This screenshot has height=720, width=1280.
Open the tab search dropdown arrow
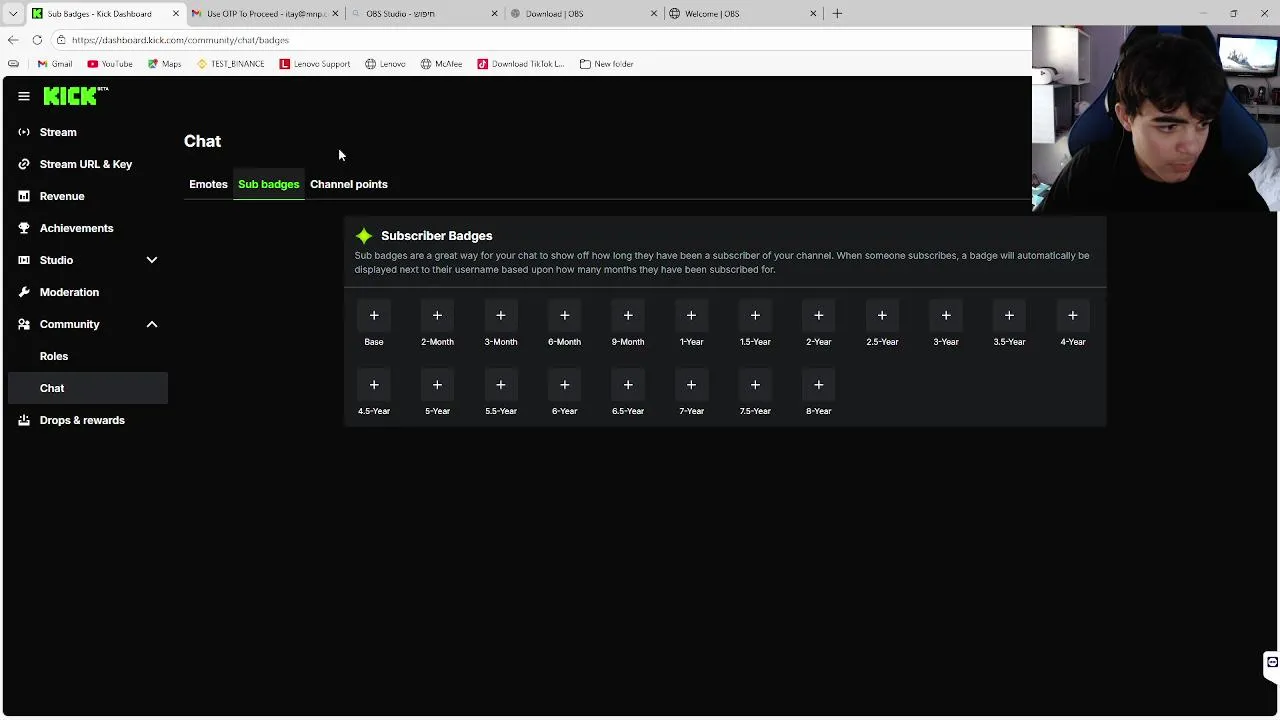[13, 13]
